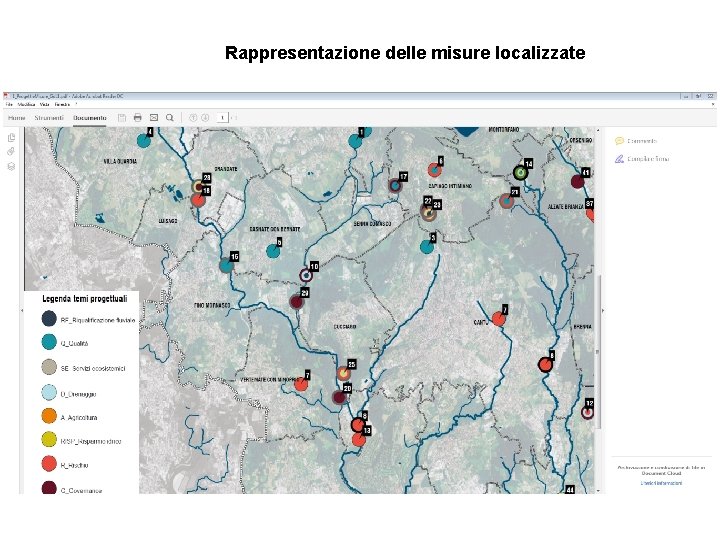The height and width of the screenshot is (540, 720).
Task: Click map marker number 17
Action: (x=395, y=186)
